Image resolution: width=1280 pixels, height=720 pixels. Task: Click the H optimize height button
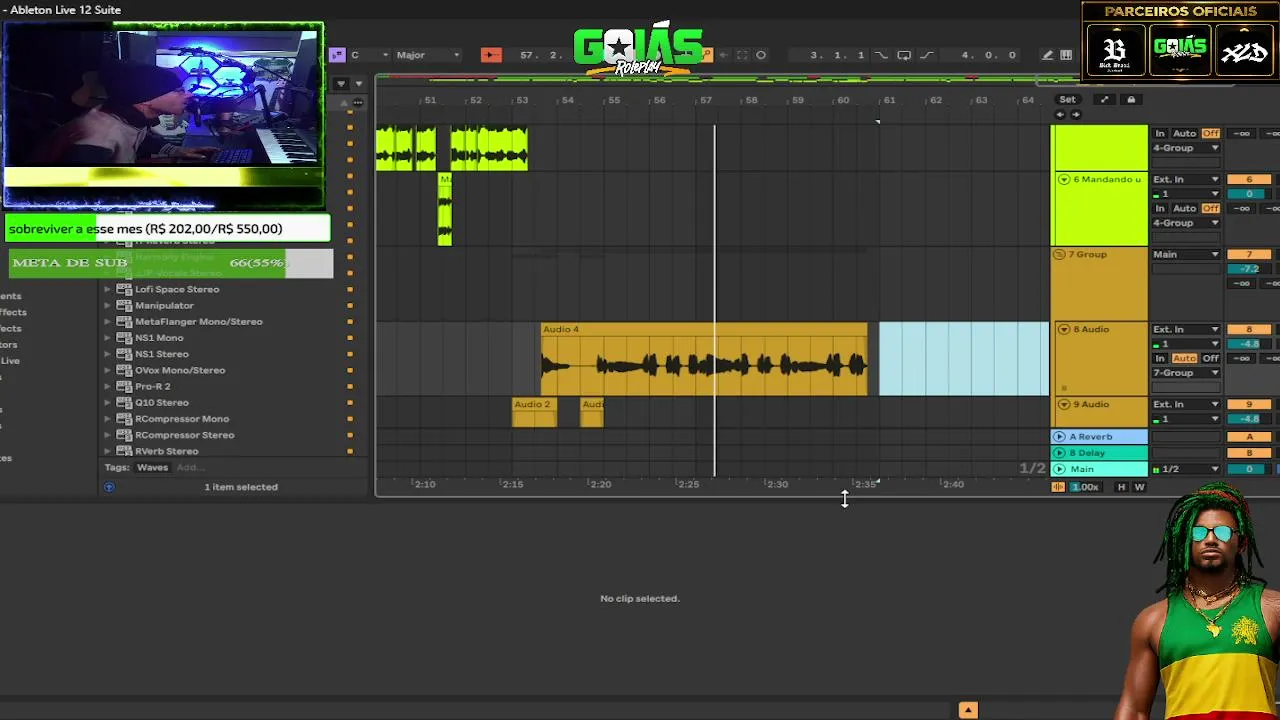click(x=1121, y=487)
